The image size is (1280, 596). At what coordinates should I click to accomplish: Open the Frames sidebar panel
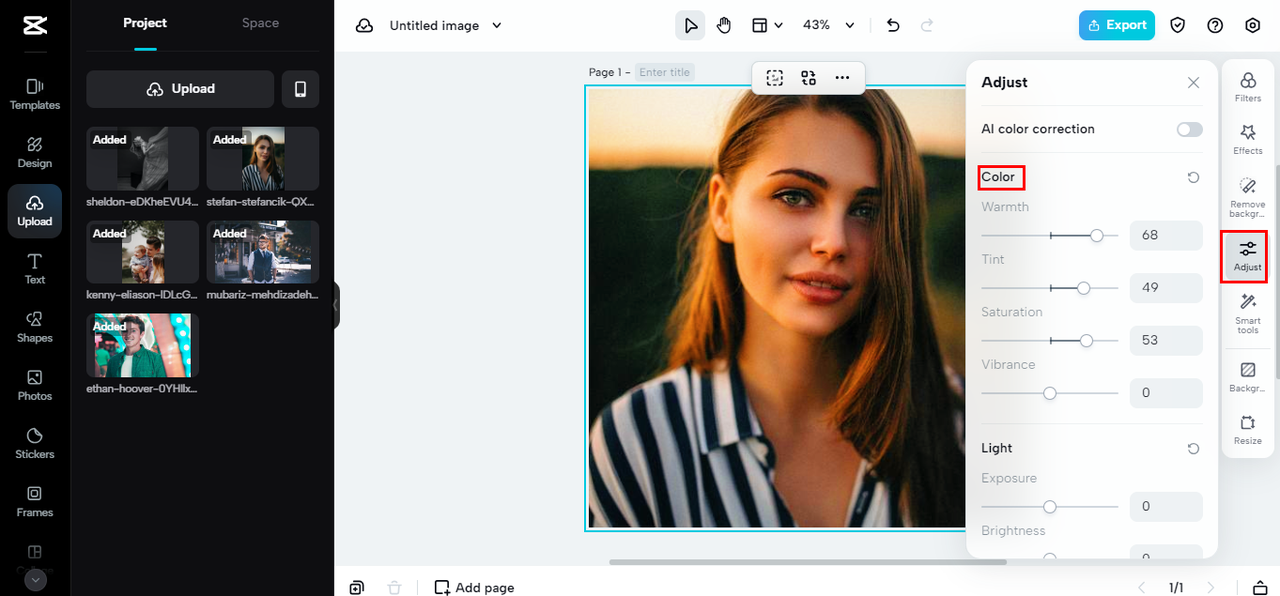[x=35, y=501]
